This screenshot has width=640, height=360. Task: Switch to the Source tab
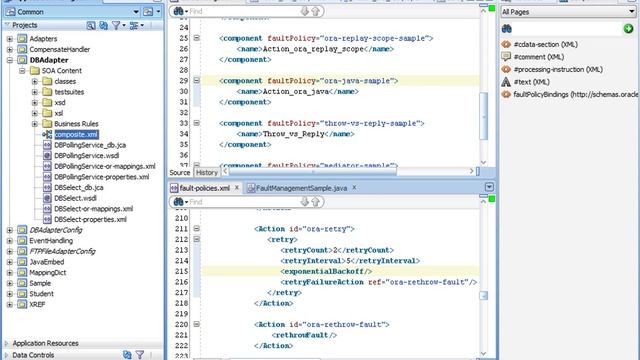(x=180, y=173)
